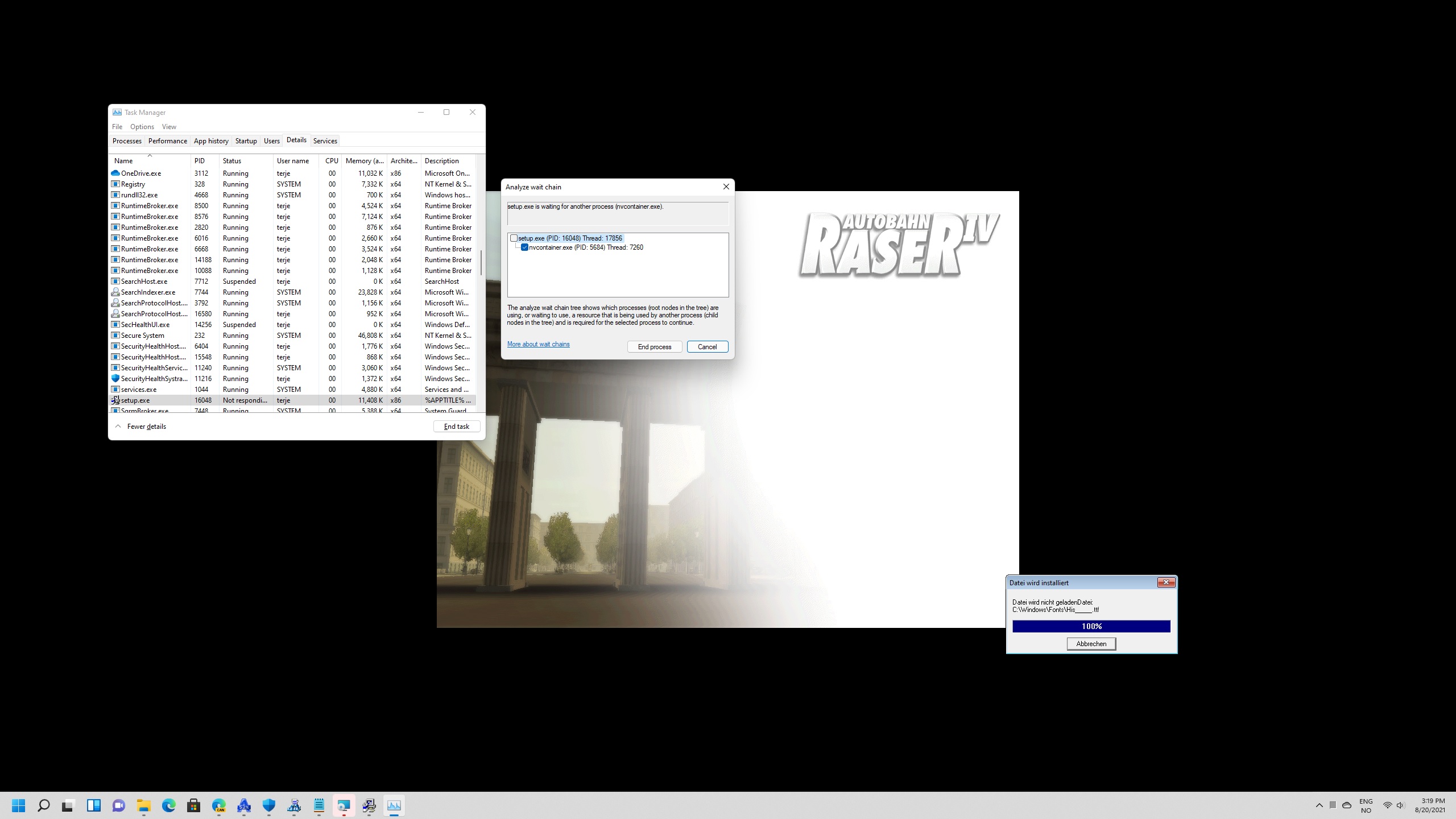Click SecurityHealthSystray shield icon row
Screen dimensions: 1456x819
115,379
